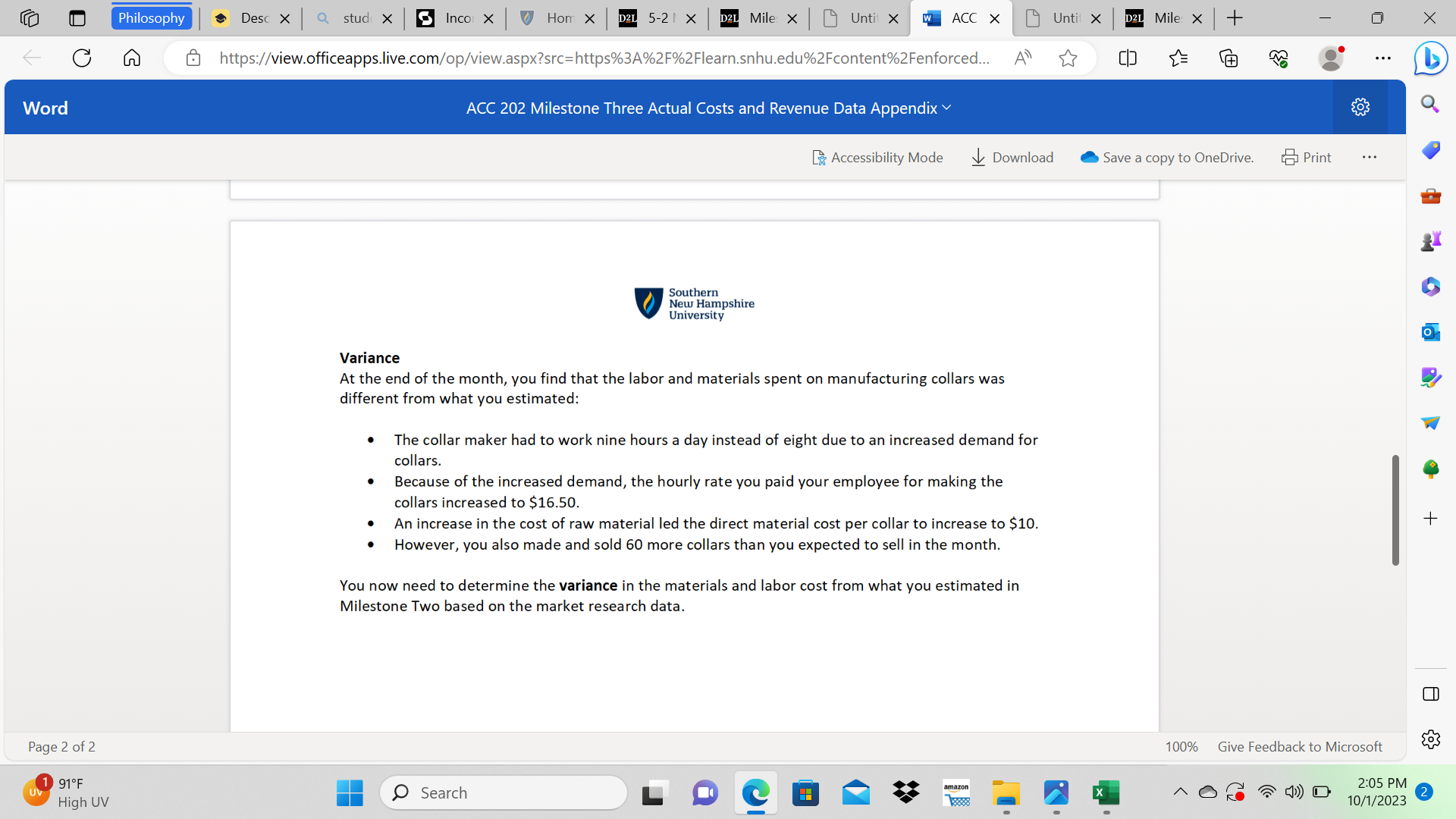
Task: Open Edge settings and more menu
Action: pyautogui.click(x=1382, y=58)
